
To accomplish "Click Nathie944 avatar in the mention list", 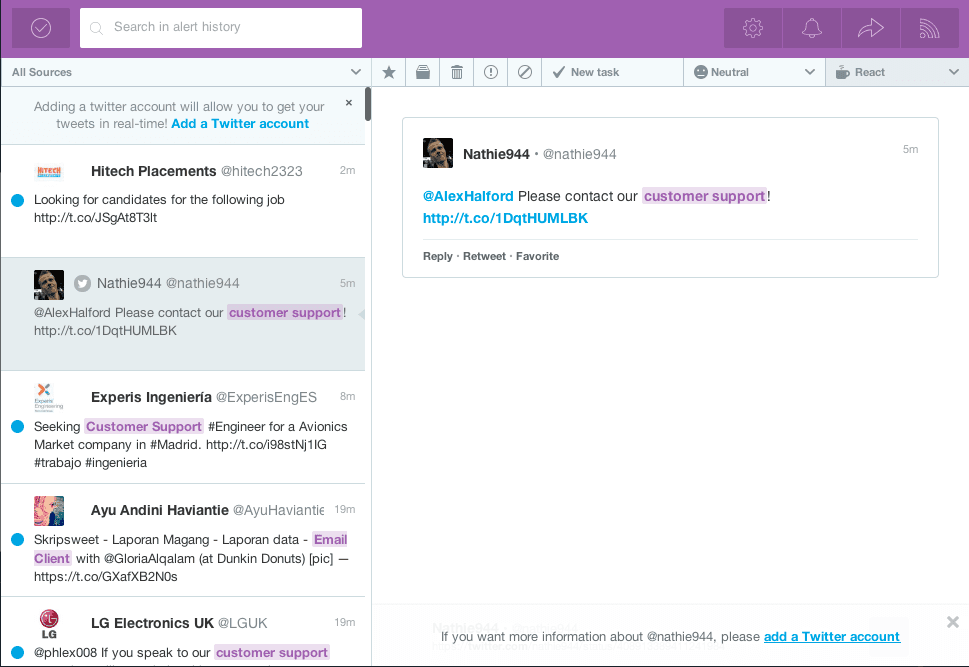I will (49, 285).
